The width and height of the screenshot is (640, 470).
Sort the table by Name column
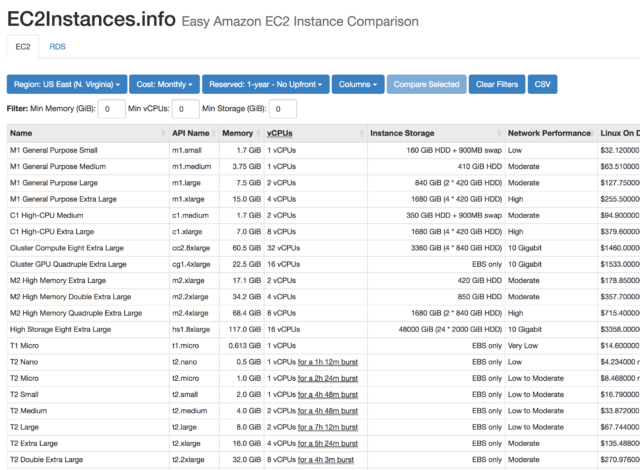point(22,132)
